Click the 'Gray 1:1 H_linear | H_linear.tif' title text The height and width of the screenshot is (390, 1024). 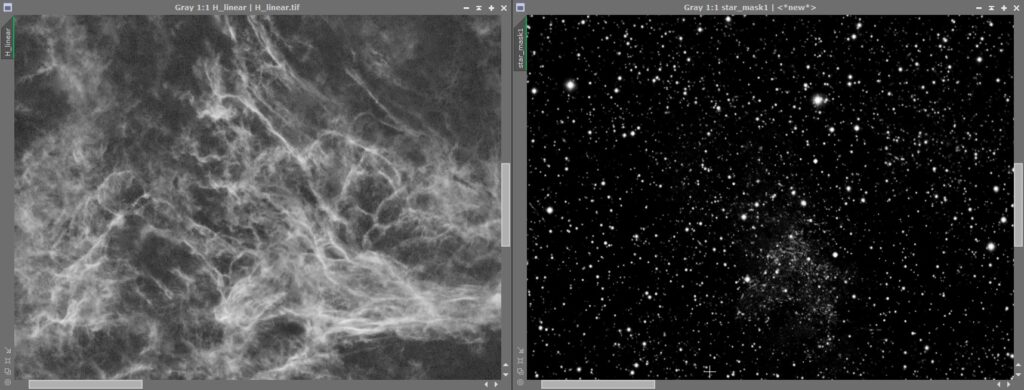[x=238, y=8]
